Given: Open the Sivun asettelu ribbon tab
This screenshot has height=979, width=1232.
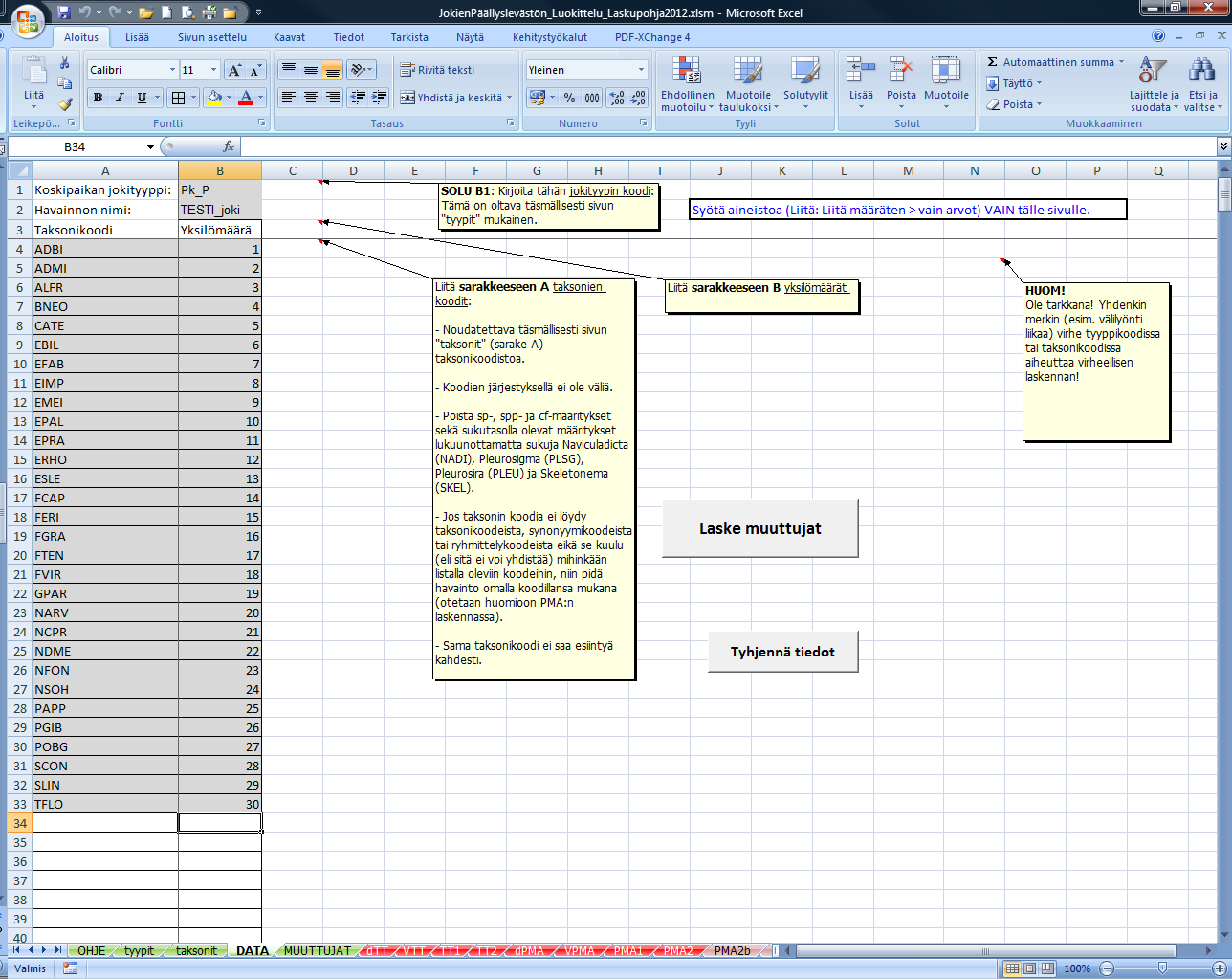Looking at the screenshot, I should click(x=211, y=37).
